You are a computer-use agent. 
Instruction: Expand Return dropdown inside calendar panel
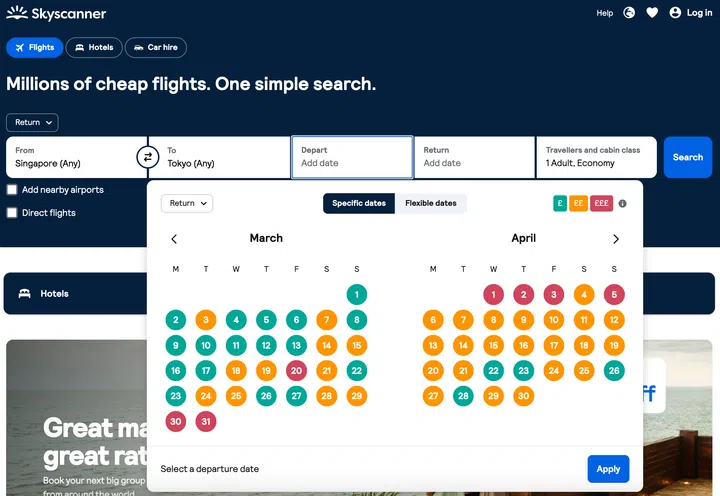[187, 204]
